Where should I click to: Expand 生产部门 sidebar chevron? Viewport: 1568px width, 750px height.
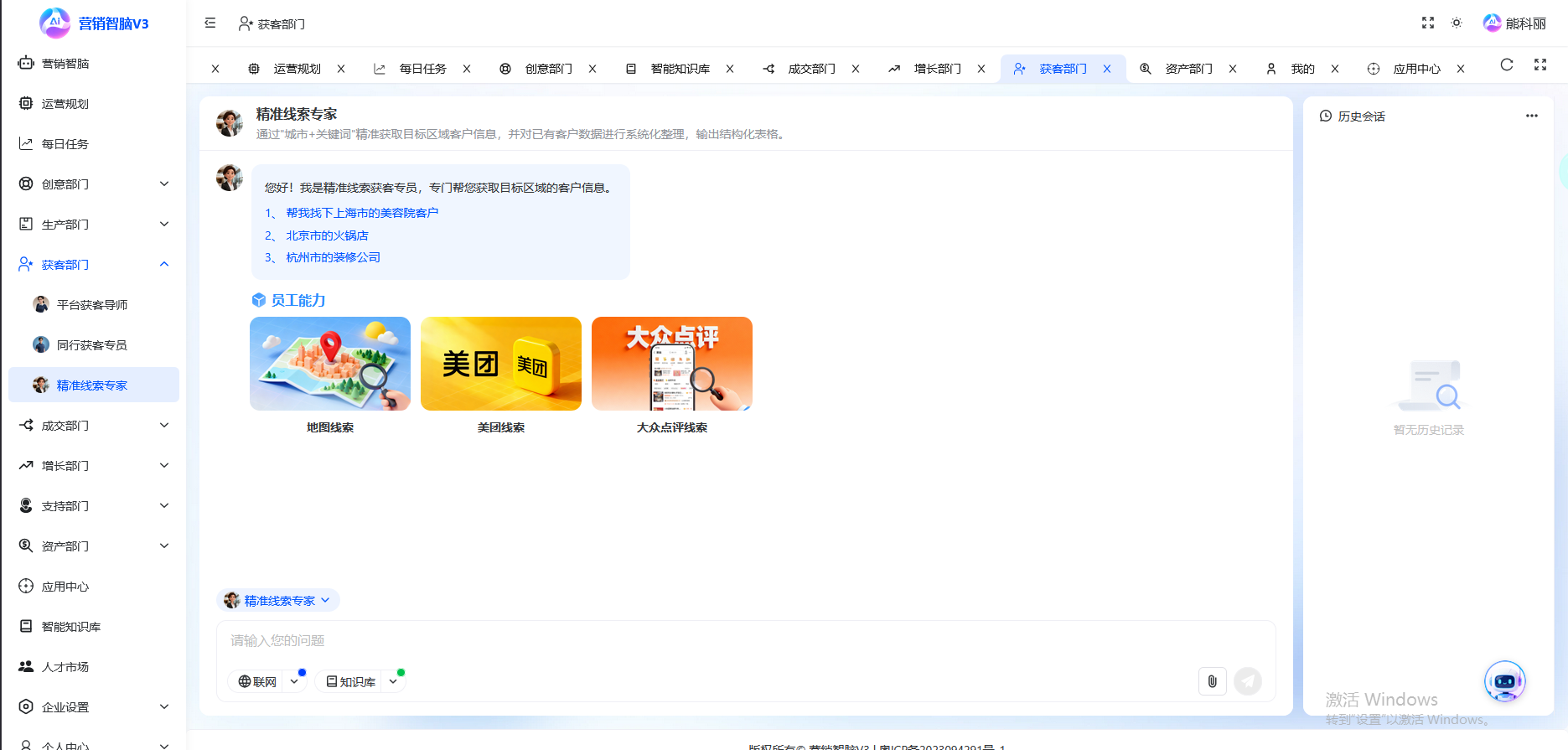[164, 225]
